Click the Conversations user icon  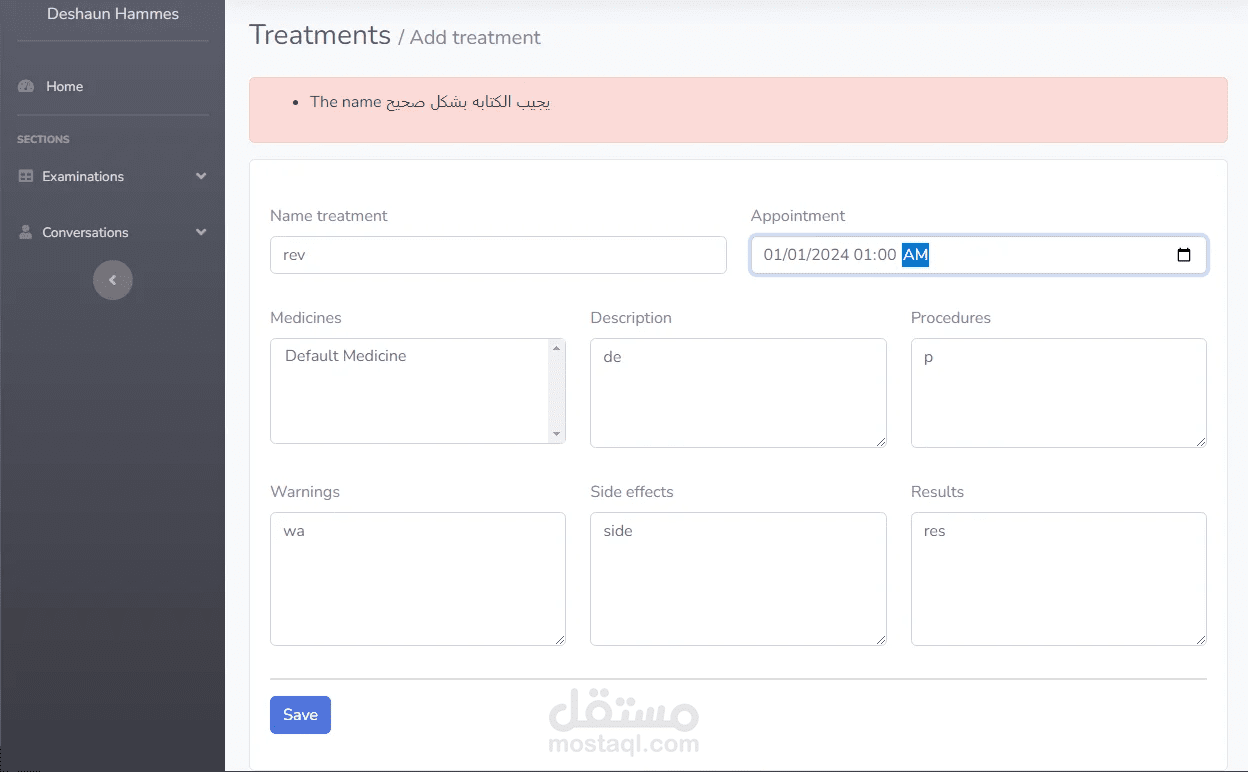click(x=26, y=232)
